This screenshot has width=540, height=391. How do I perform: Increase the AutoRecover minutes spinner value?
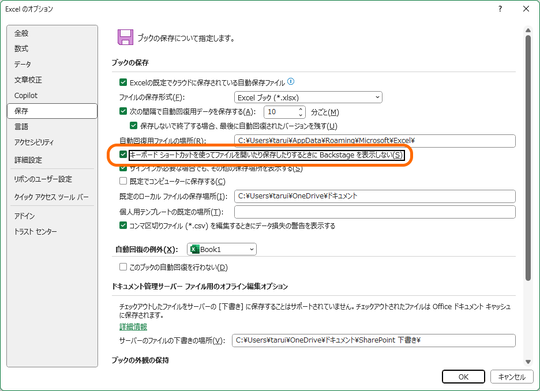(300, 109)
